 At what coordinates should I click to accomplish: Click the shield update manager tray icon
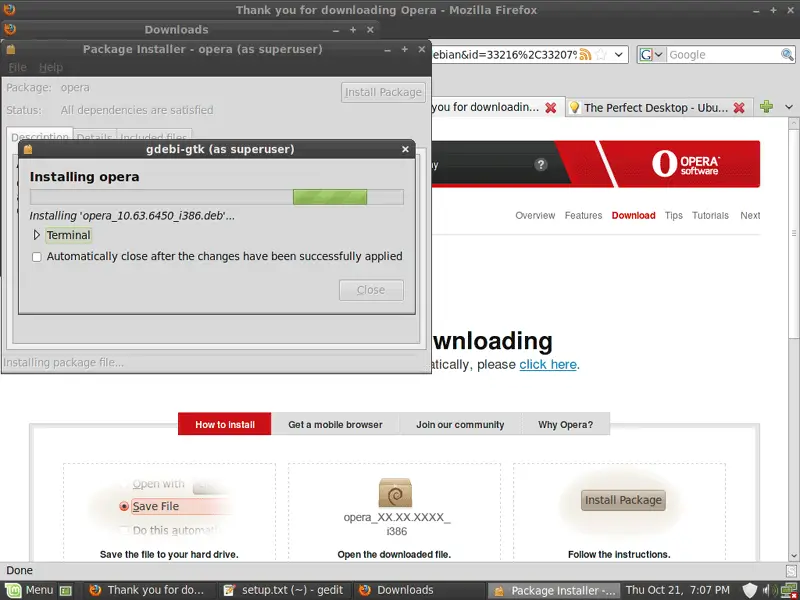point(749,590)
